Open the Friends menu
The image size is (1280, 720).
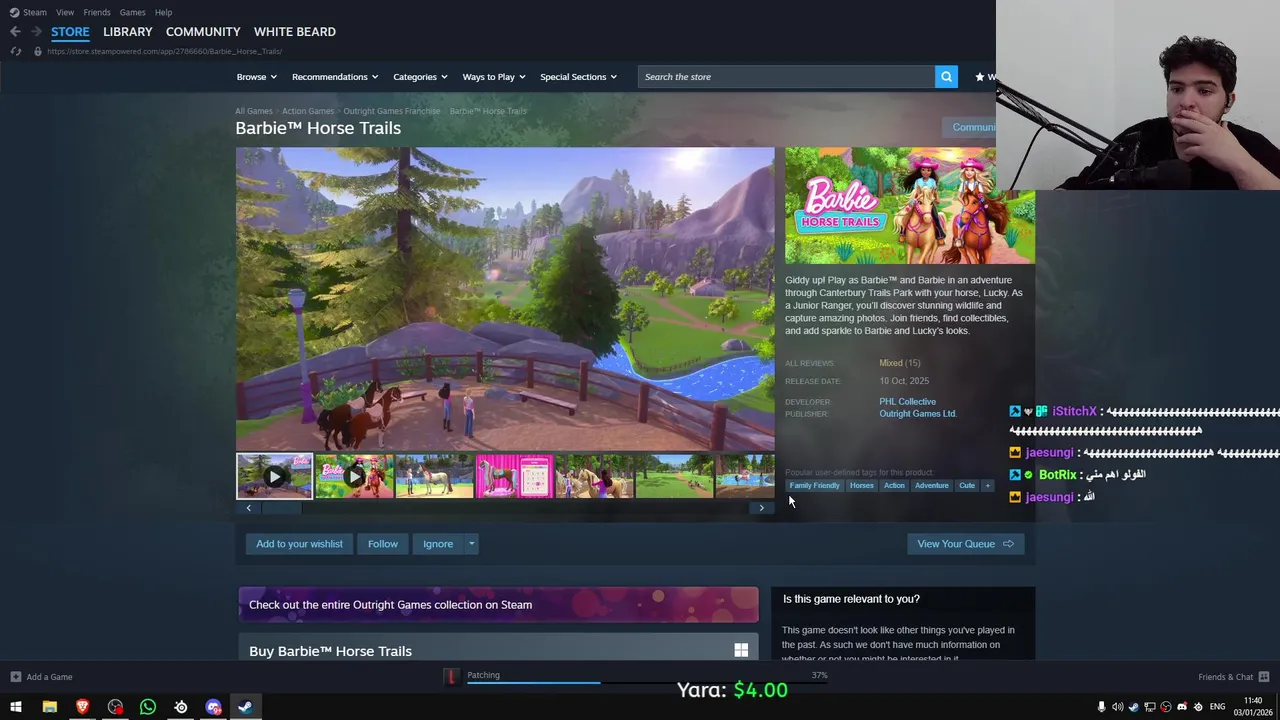97,12
